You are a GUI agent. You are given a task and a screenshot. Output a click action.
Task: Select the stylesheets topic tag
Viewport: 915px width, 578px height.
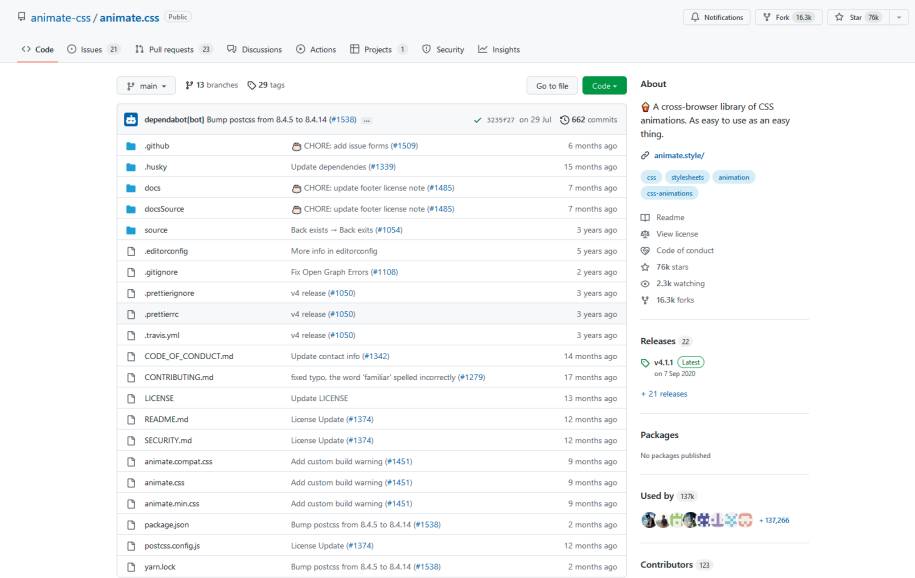pos(687,177)
